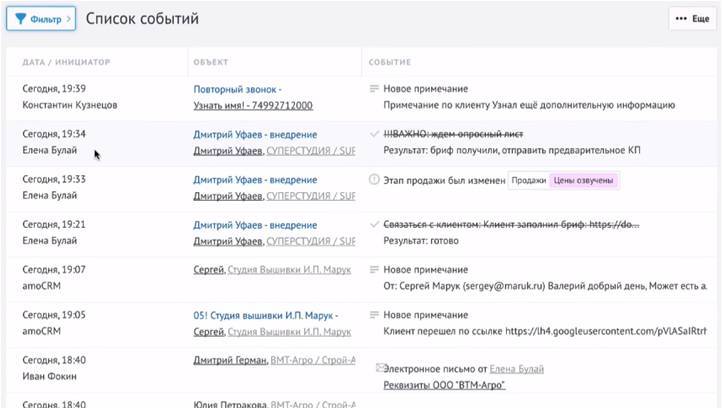Click the info icon near Этап продажи был изменен
722x409 pixels.
374,180
